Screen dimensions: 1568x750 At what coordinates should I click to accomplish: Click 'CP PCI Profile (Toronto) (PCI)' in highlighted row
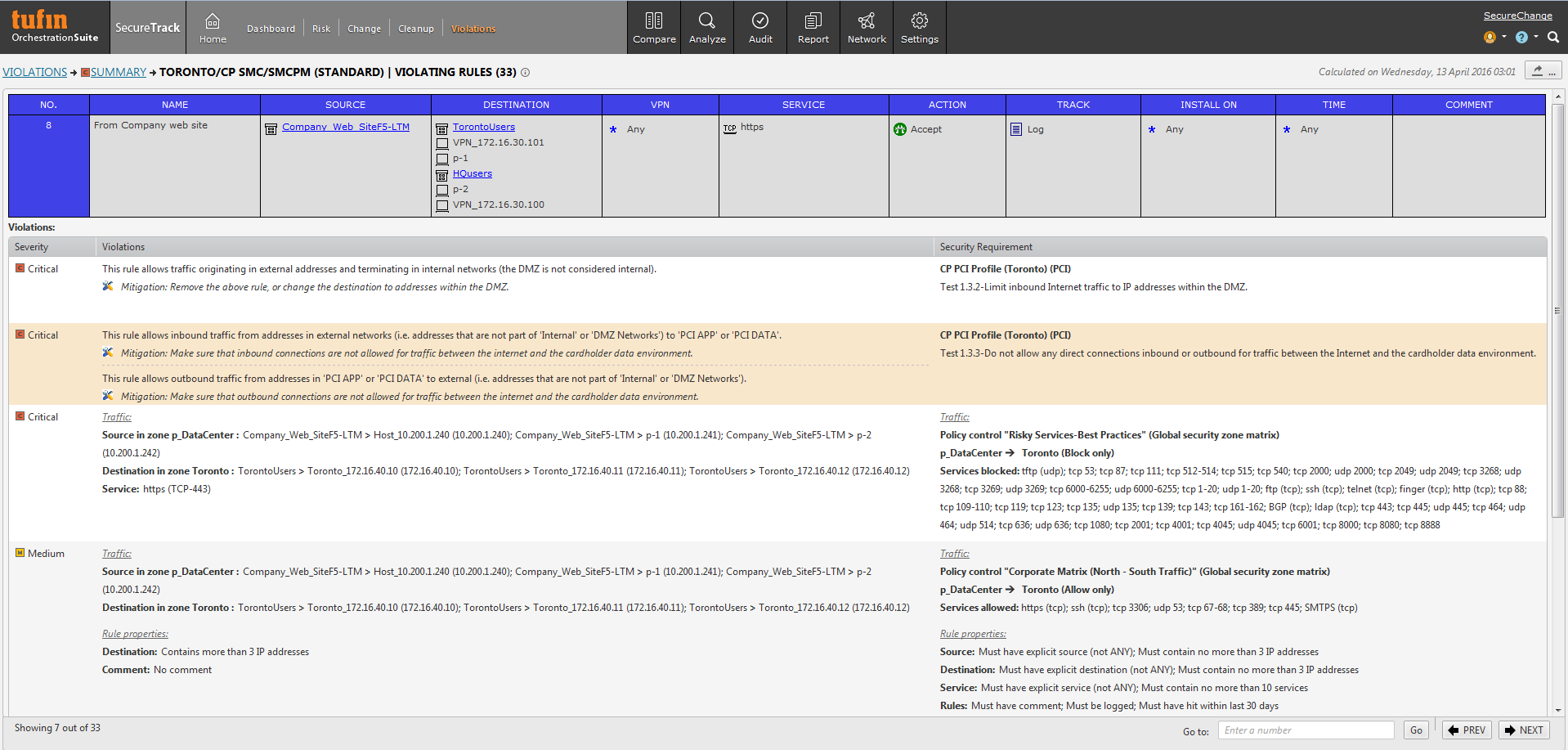[x=1006, y=335]
